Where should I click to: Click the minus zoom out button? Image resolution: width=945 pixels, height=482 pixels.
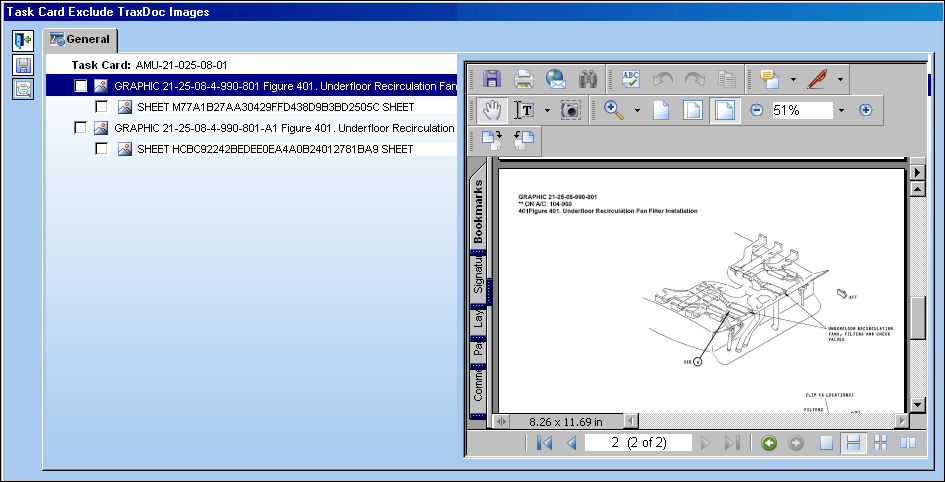(757, 110)
